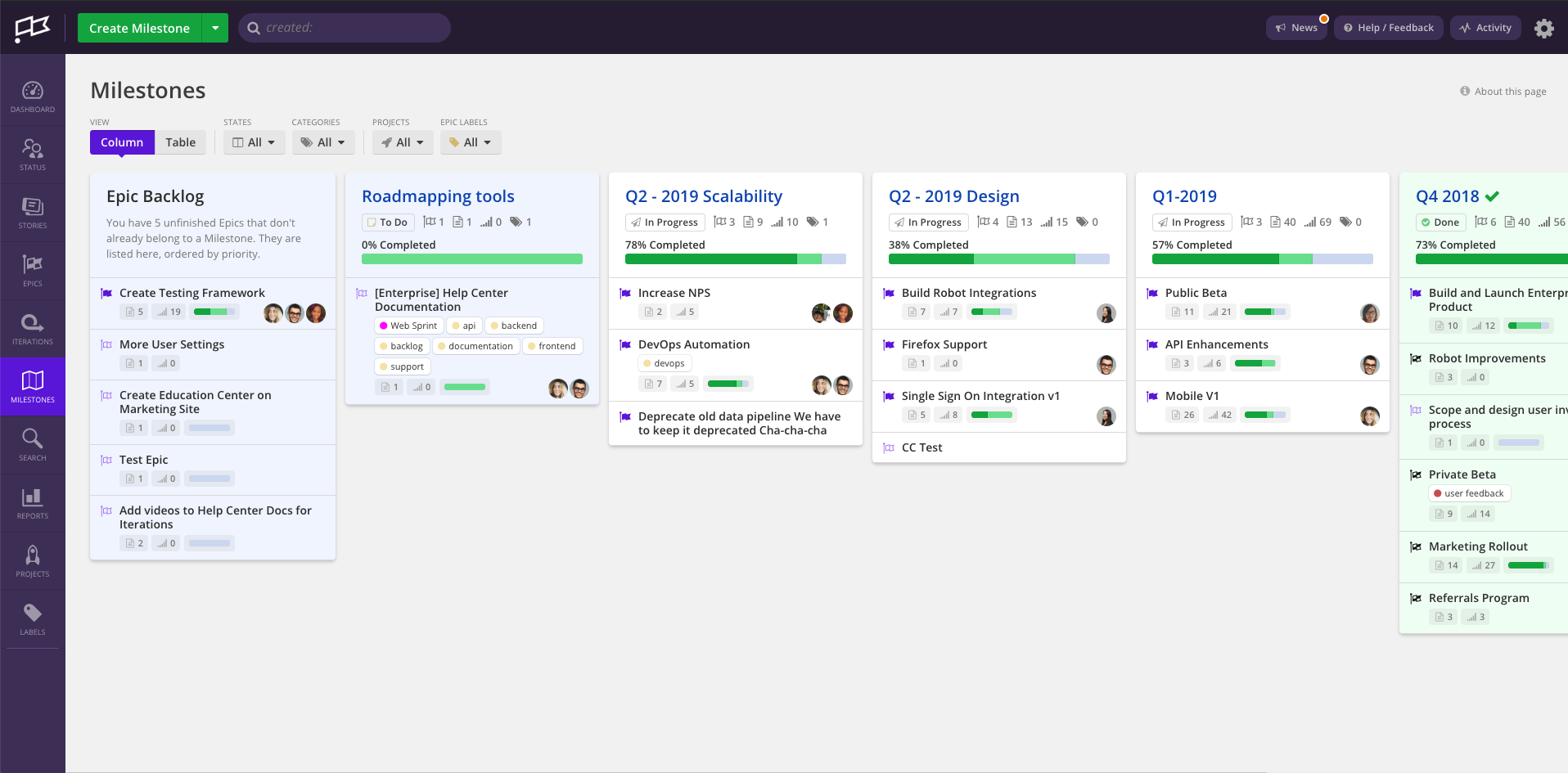
Task: Go to Stories in the sidebar
Action: coord(33,213)
